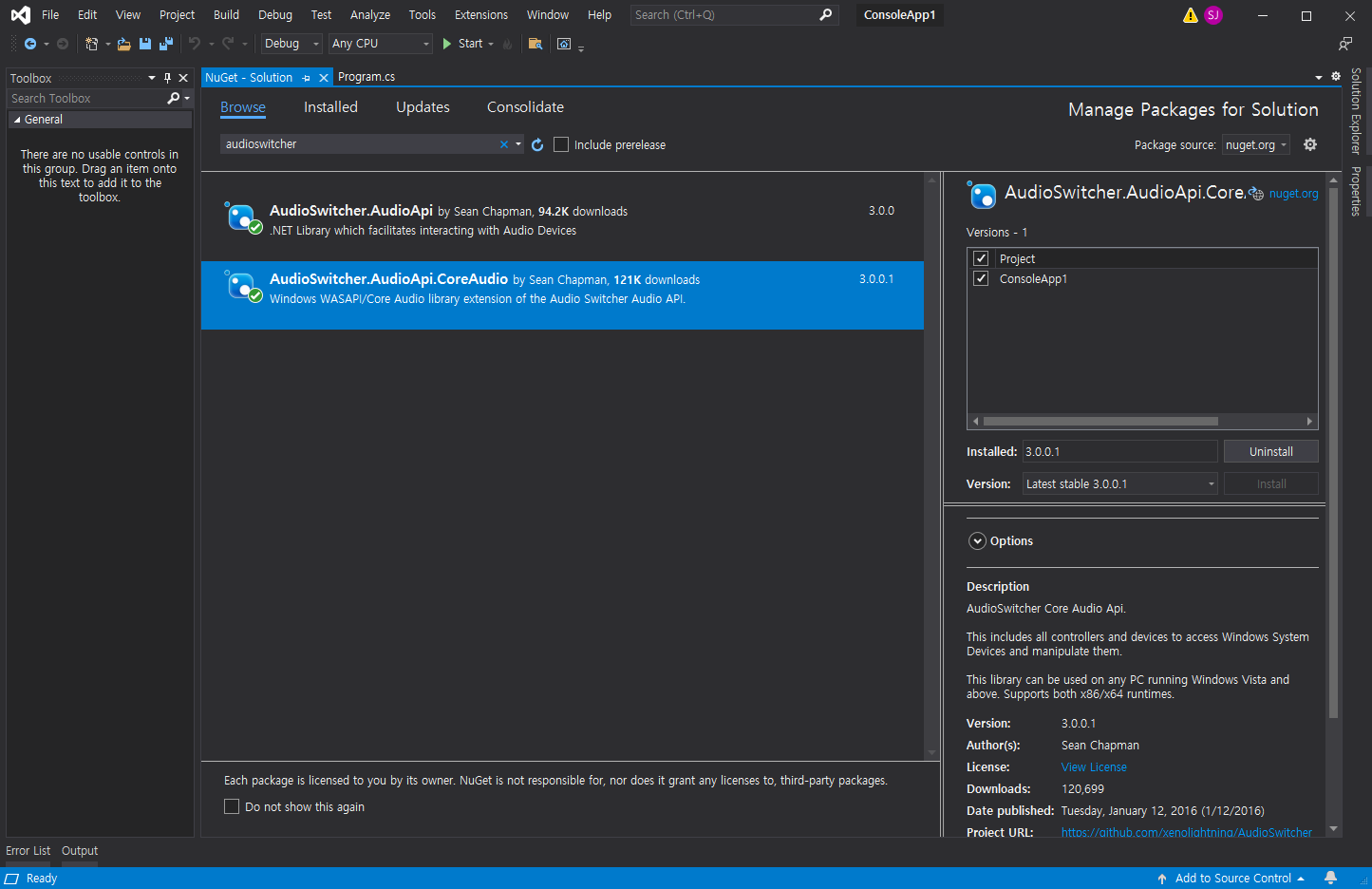Open the document list dropdown arrow
This screenshot has width=1372, height=889.
[1319, 78]
